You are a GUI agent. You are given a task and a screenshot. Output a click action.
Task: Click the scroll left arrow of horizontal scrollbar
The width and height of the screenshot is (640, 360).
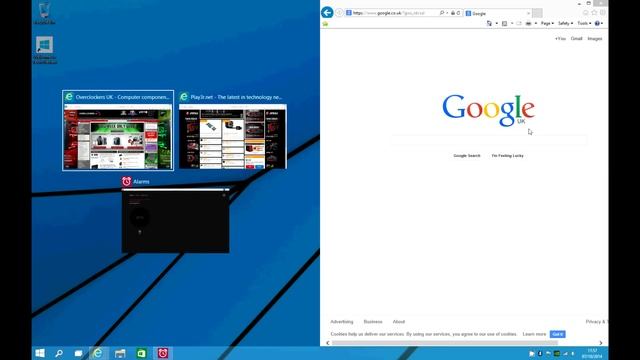coord(327,343)
